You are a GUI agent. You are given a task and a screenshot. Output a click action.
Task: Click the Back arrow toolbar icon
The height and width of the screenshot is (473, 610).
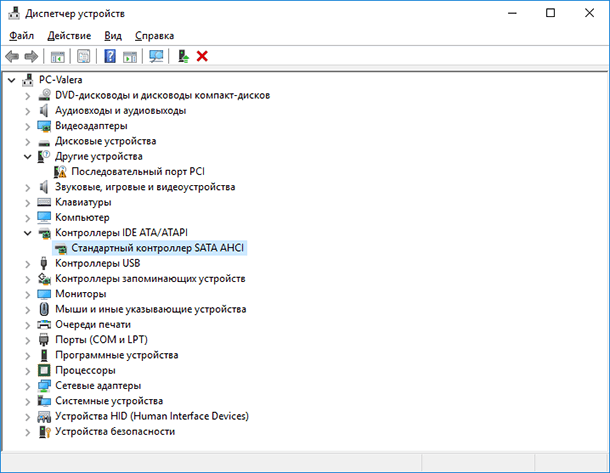coord(12,56)
